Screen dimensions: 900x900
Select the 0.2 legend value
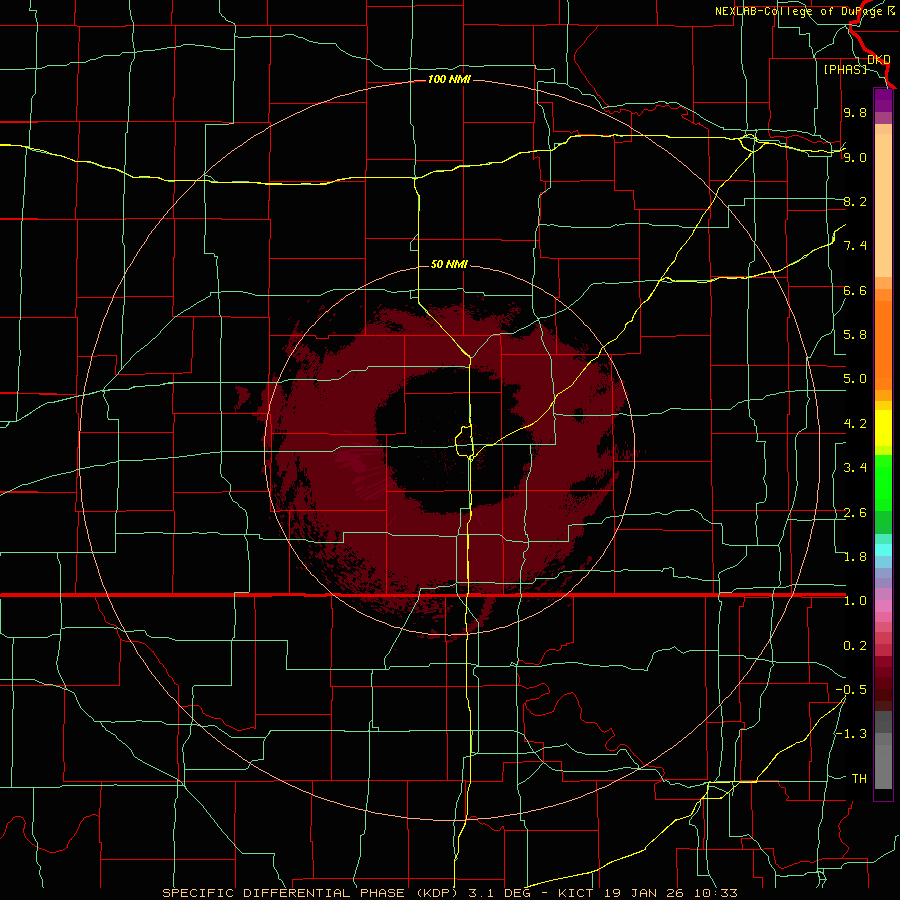tap(855, 646)
